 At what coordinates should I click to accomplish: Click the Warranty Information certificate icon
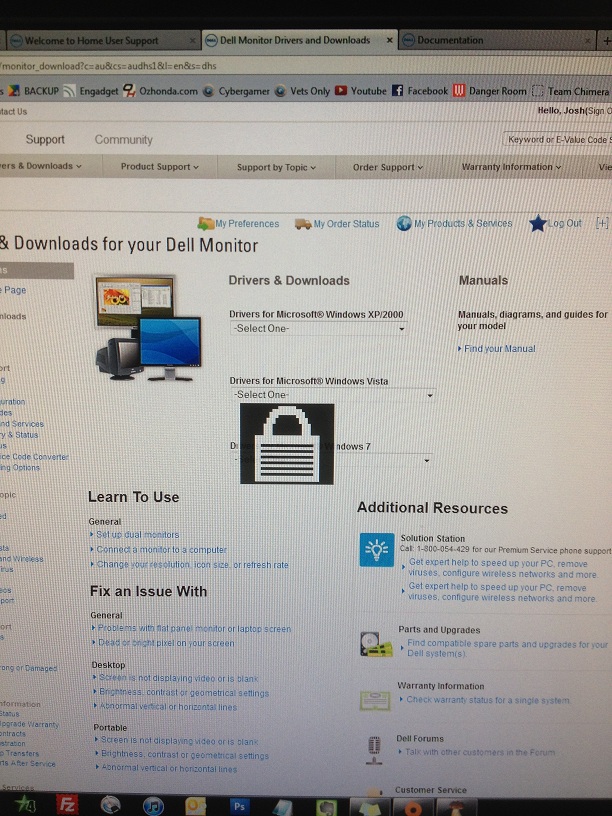click(x=375, y=700)
